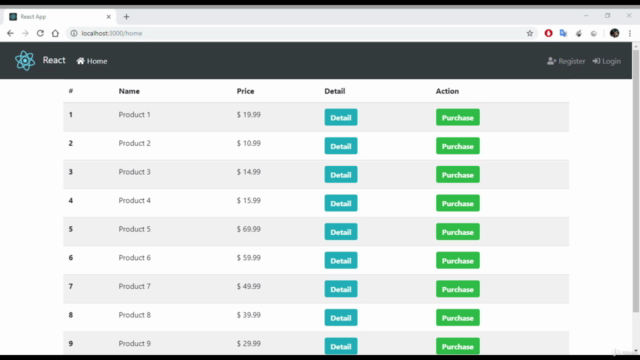The width and height of the screenshot is (640, 360).
Task: Purchase Product 3
Action: coord(458,175)
